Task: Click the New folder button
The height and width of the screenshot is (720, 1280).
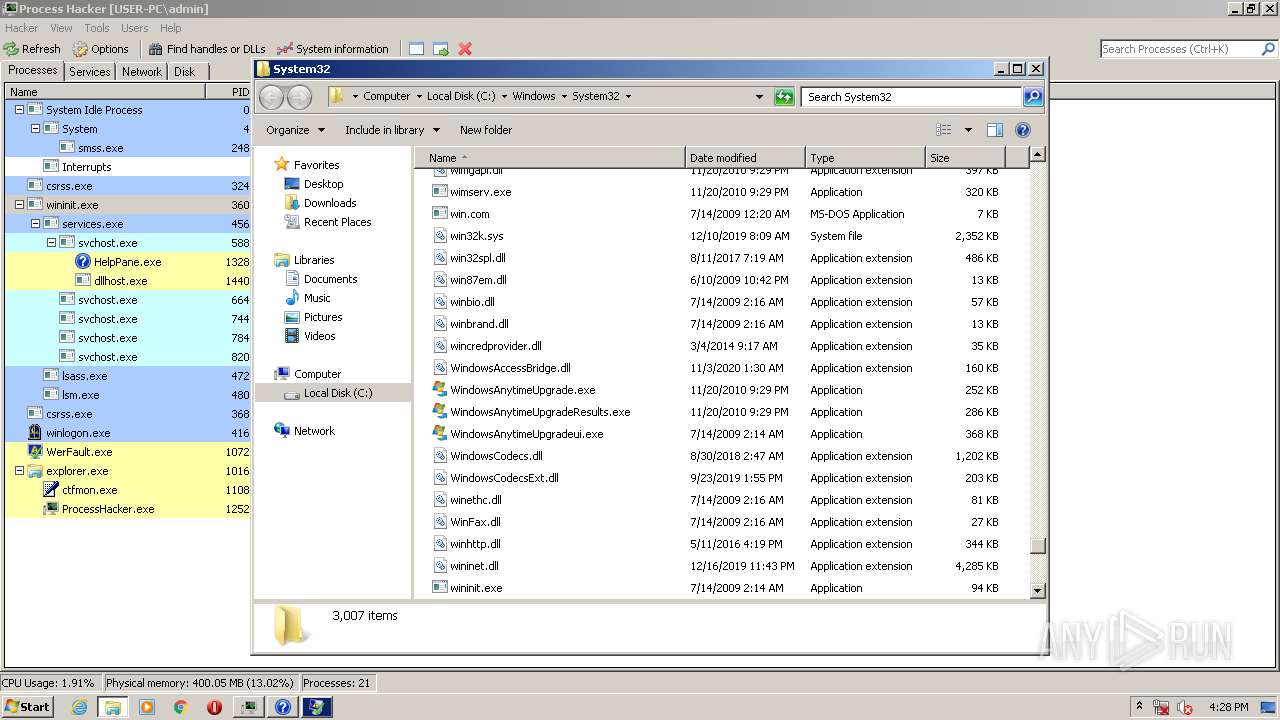Action: click(x=486, y=130)
